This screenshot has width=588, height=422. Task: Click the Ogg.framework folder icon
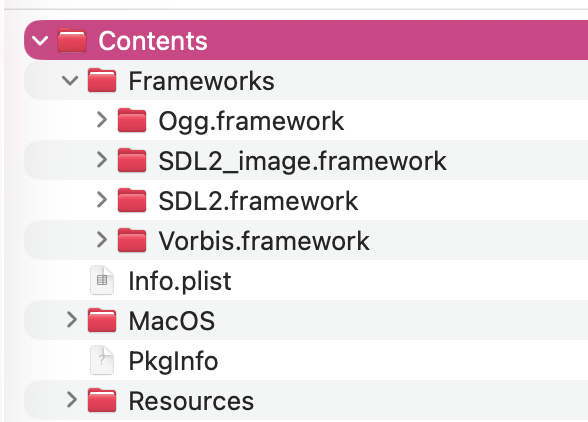132,120
